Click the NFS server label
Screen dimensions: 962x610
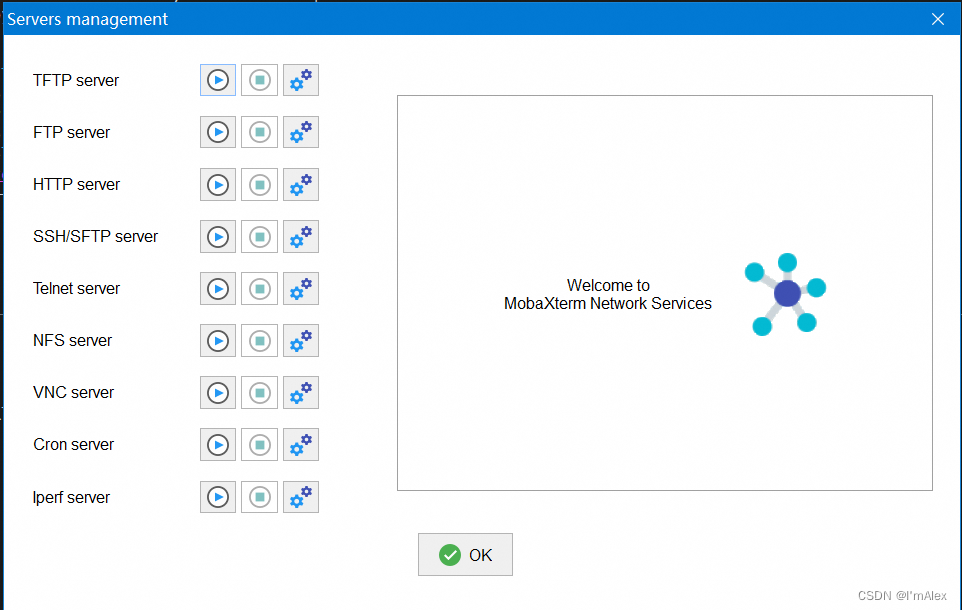tap(72, 341)
